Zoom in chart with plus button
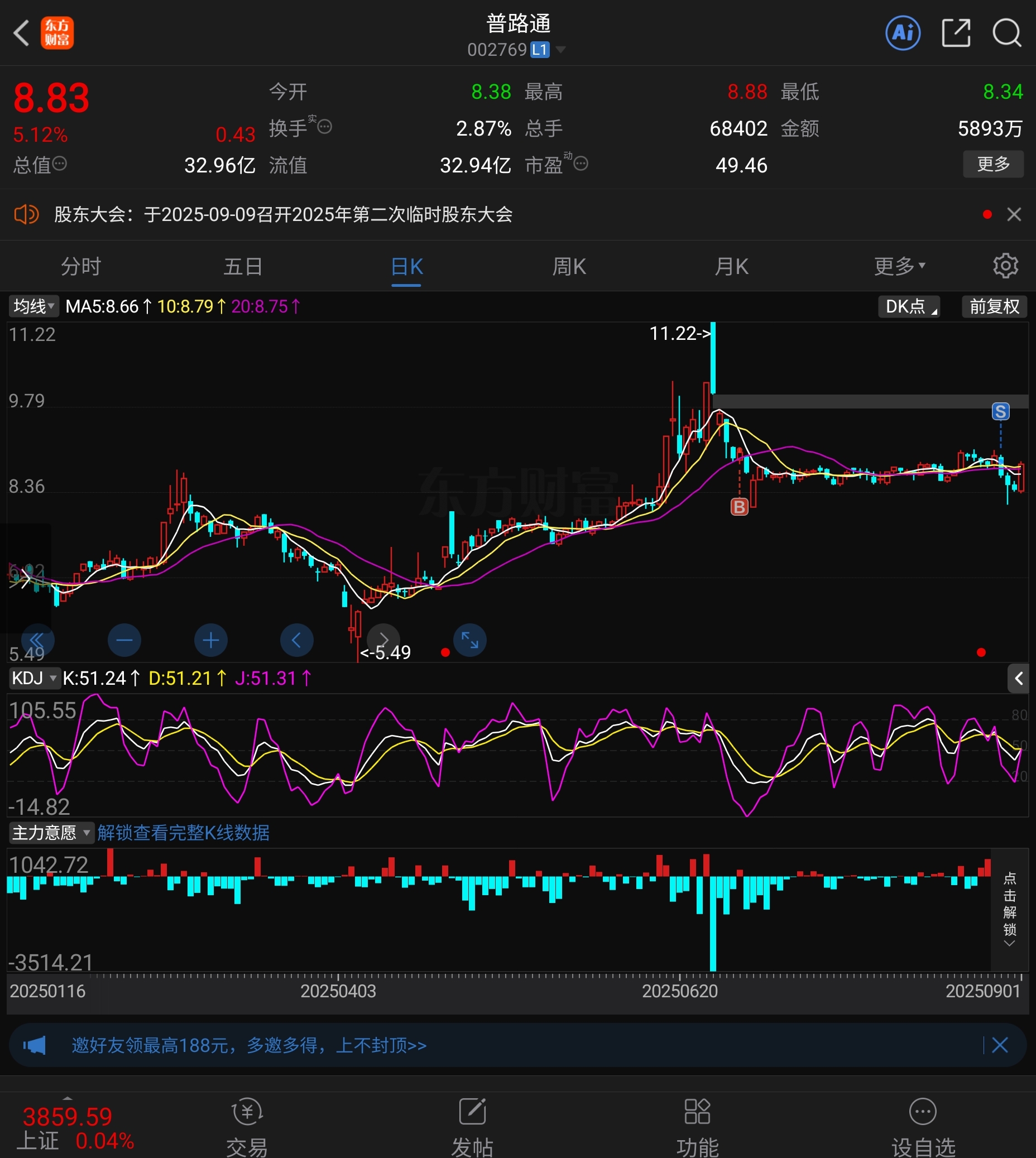 210,640
